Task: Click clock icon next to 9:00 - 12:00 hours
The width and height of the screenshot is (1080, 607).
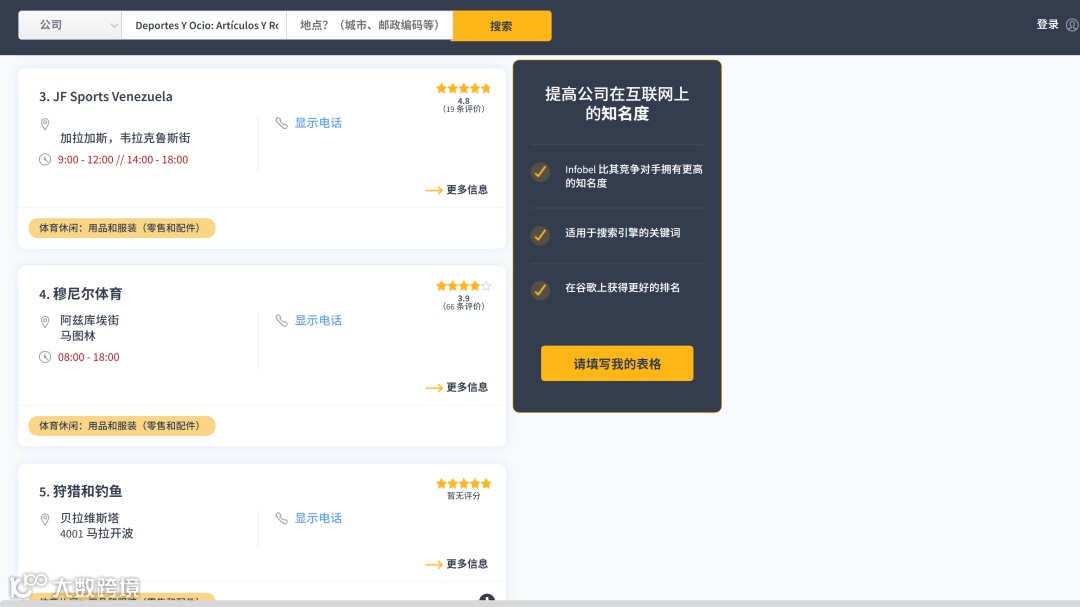Action: [x=45, y=160]
